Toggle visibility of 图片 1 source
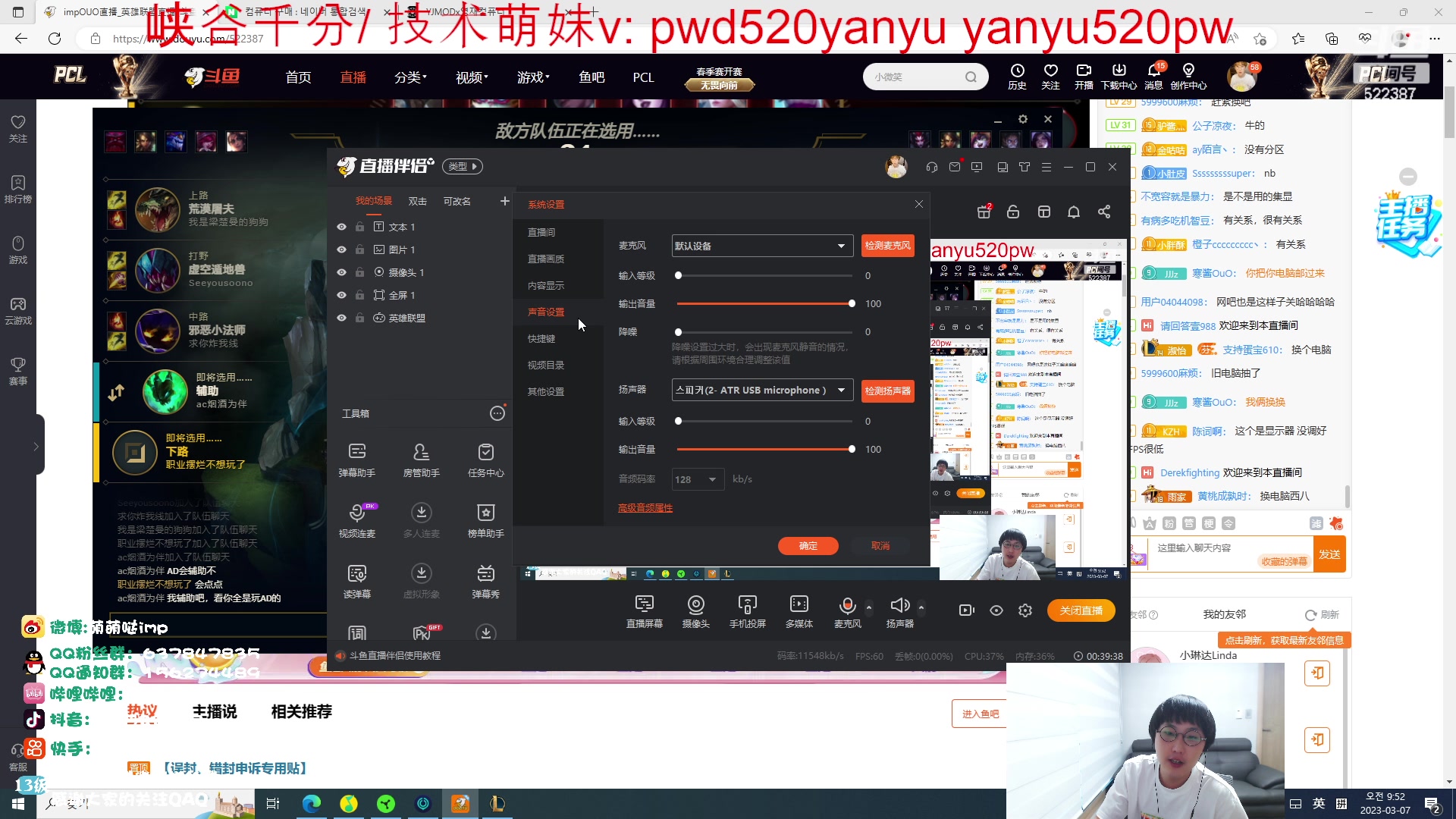Image resolution: width=1456 pixels, height=819 pixels. coord(341,249)
